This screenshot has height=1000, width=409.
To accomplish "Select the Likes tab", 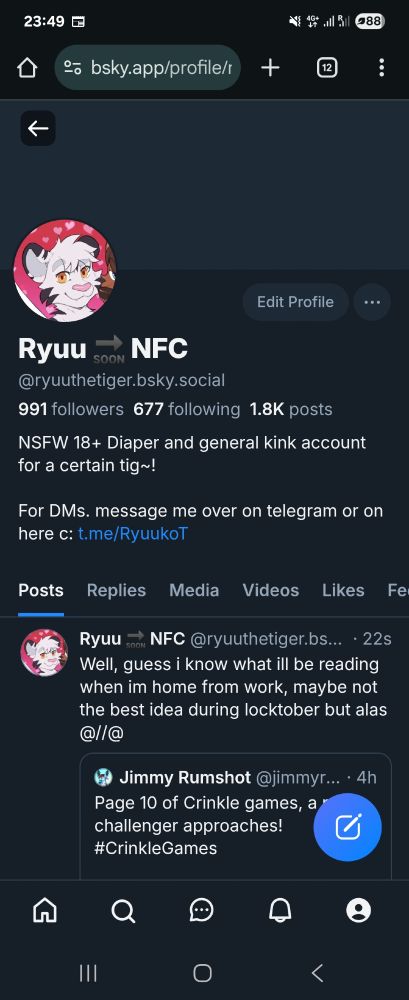I will point(343,591).
